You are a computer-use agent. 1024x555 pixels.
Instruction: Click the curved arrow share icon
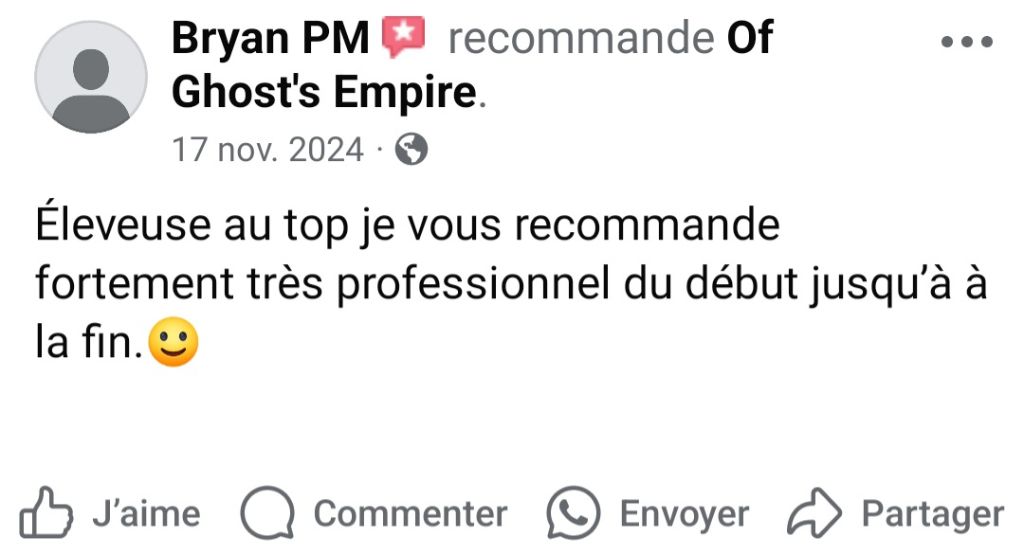814,513
